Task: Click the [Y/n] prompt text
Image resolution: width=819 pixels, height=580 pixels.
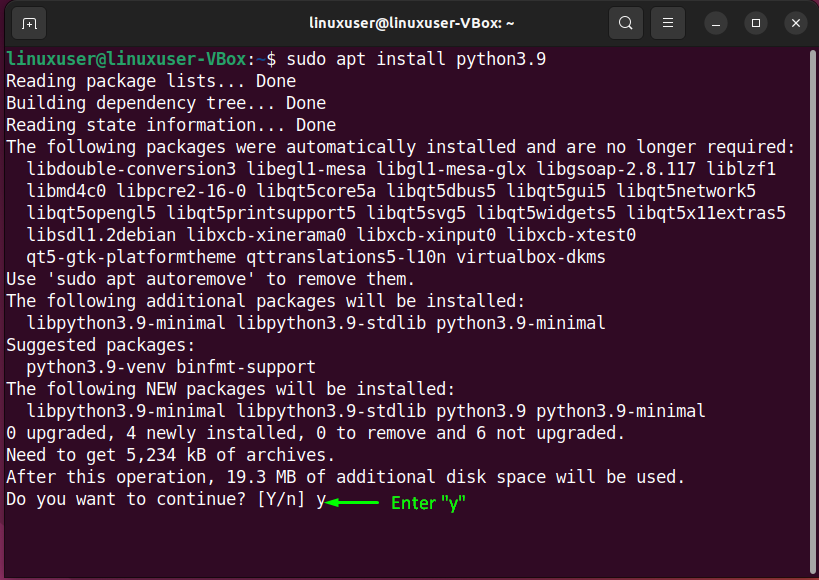Action: [x=283, y=499]
